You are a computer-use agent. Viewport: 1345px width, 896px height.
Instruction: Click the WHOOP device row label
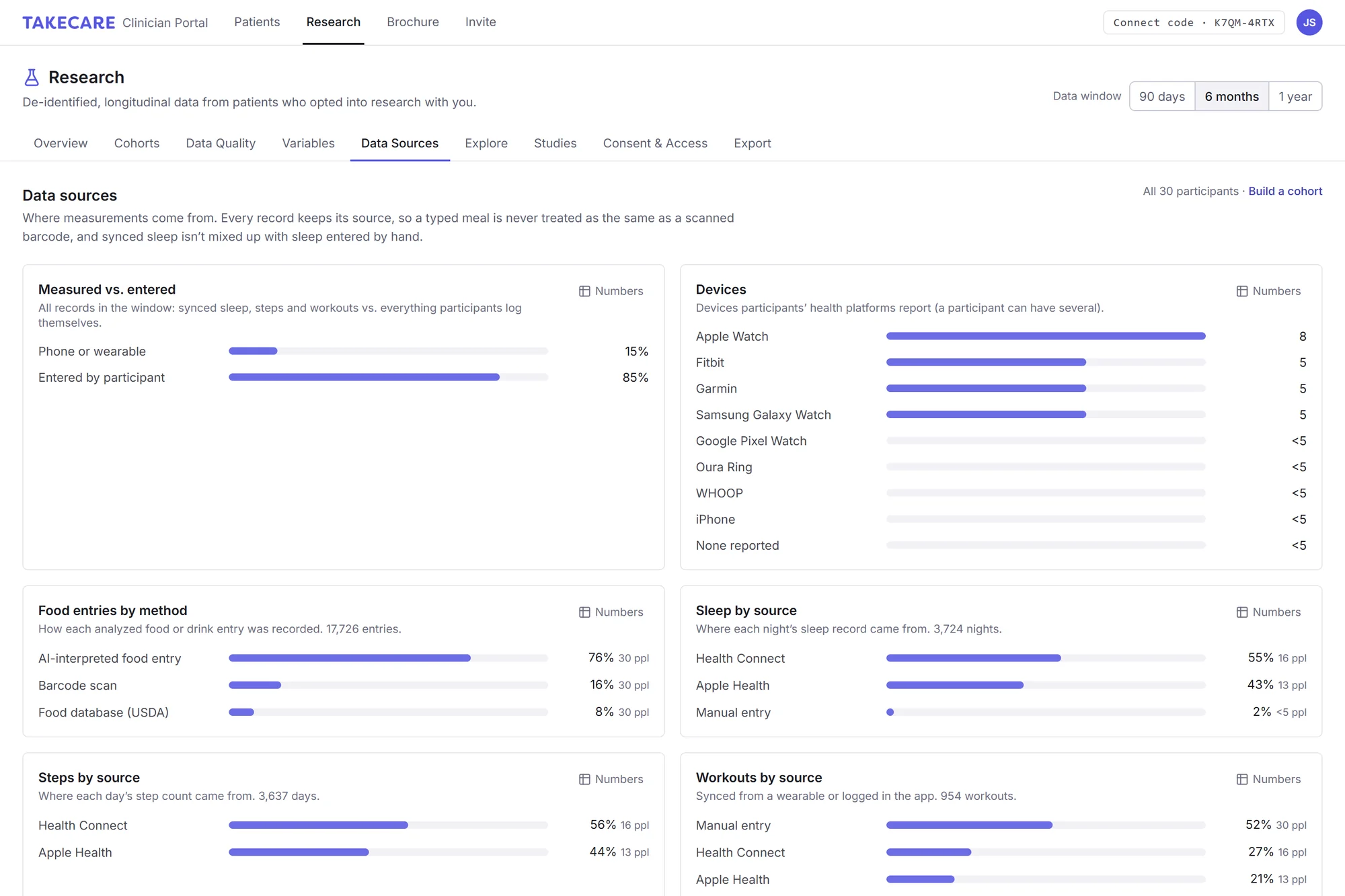point(719,493)
